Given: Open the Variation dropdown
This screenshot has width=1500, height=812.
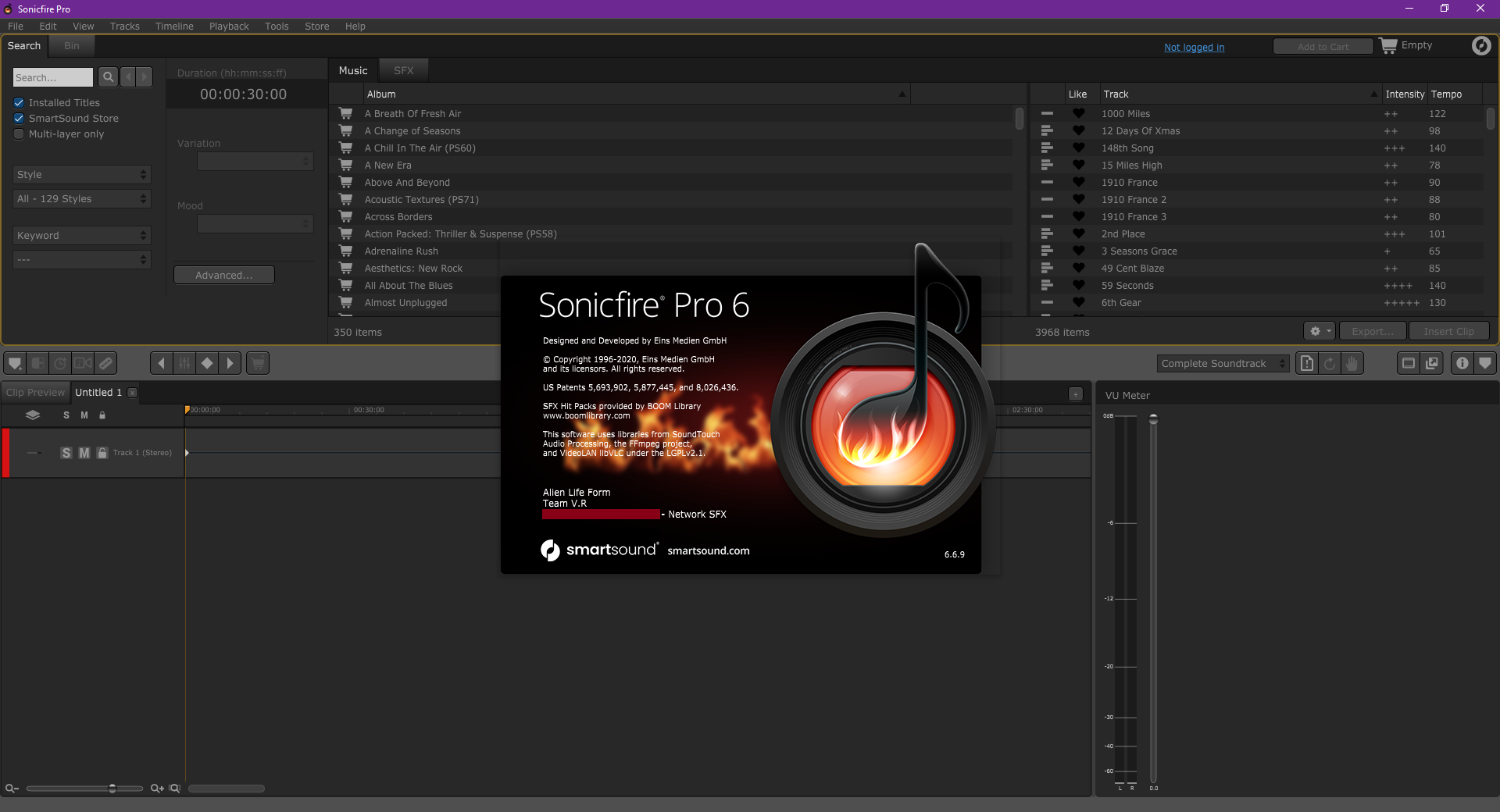Looking at the screenshot, I should [255, 162].
